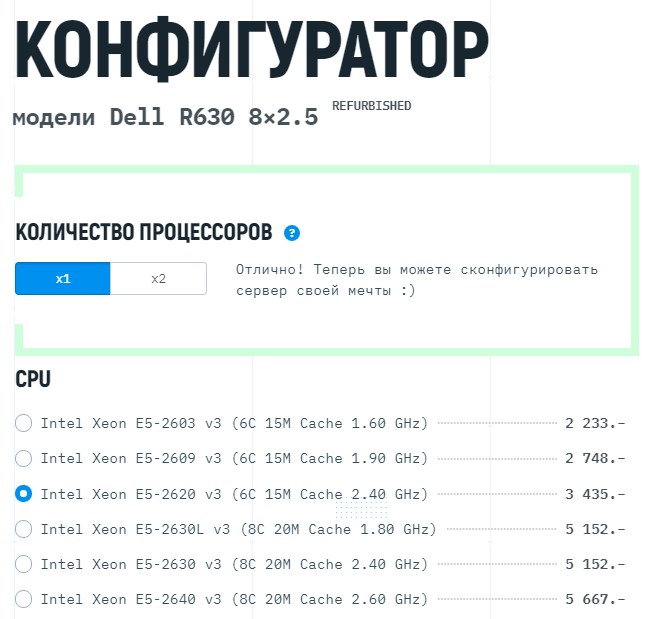Click the Dell R630 8×2.5 model subtitle

165,118
